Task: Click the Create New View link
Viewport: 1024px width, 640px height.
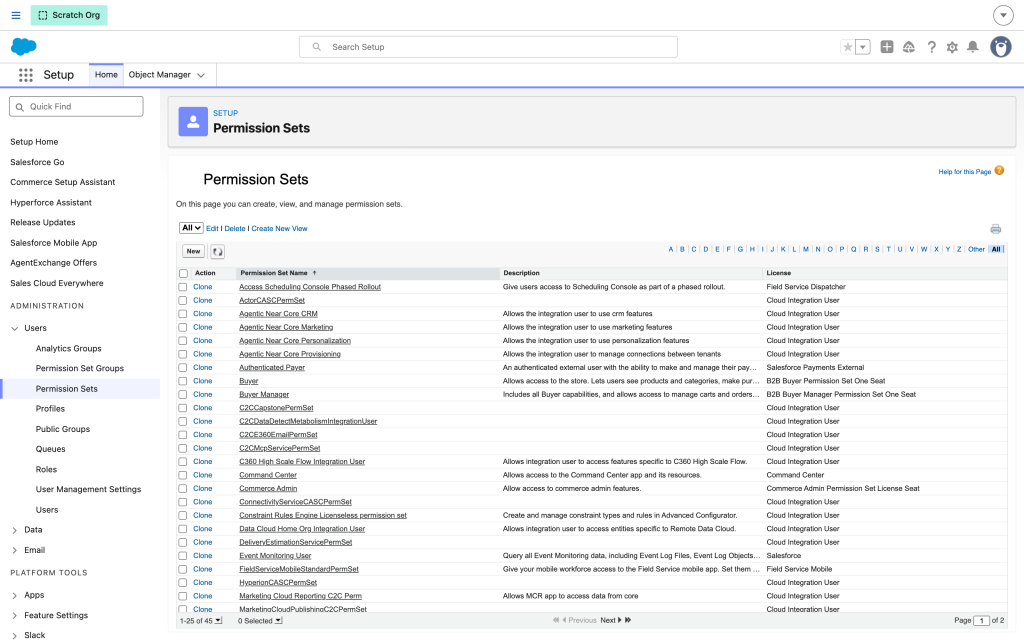Action: click(x=279, y=229)
